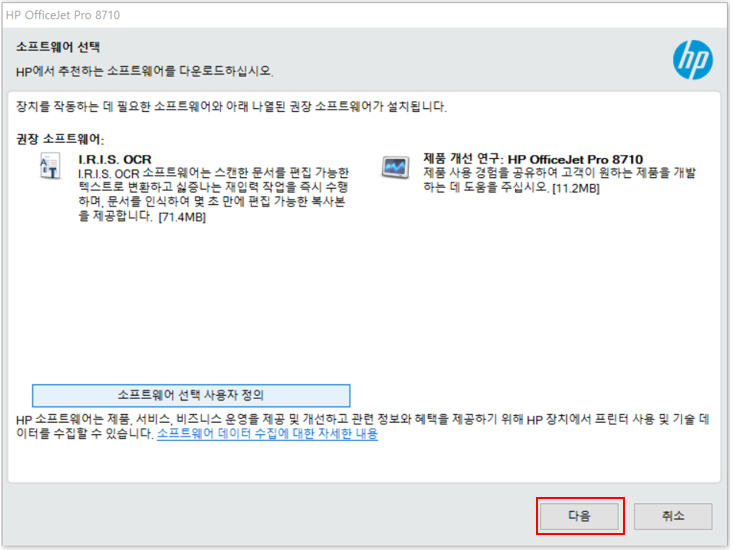Screen dimensions: 733x550
Task: Click the 소프트웨어 선택 heading
Action: 58,47
